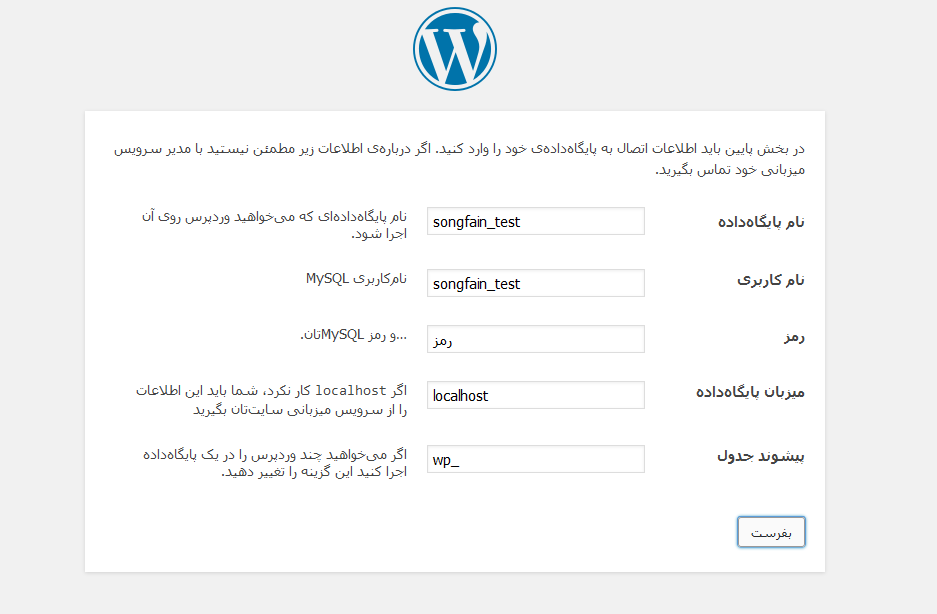Click the رمز field label
Image resolution: width=937 pixels, height=614 pixels.
tap(794, 337)
